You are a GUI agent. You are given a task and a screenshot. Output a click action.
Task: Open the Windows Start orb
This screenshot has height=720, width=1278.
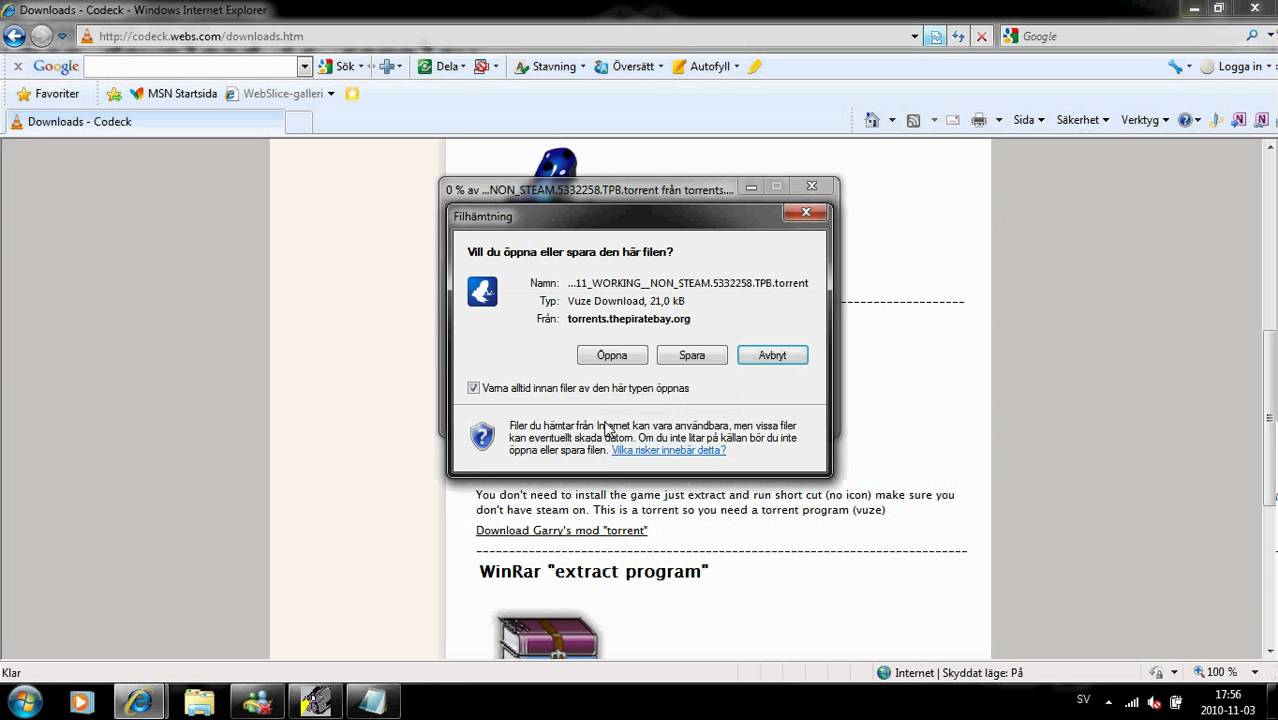pyautogui.click(x=24, y=700)
